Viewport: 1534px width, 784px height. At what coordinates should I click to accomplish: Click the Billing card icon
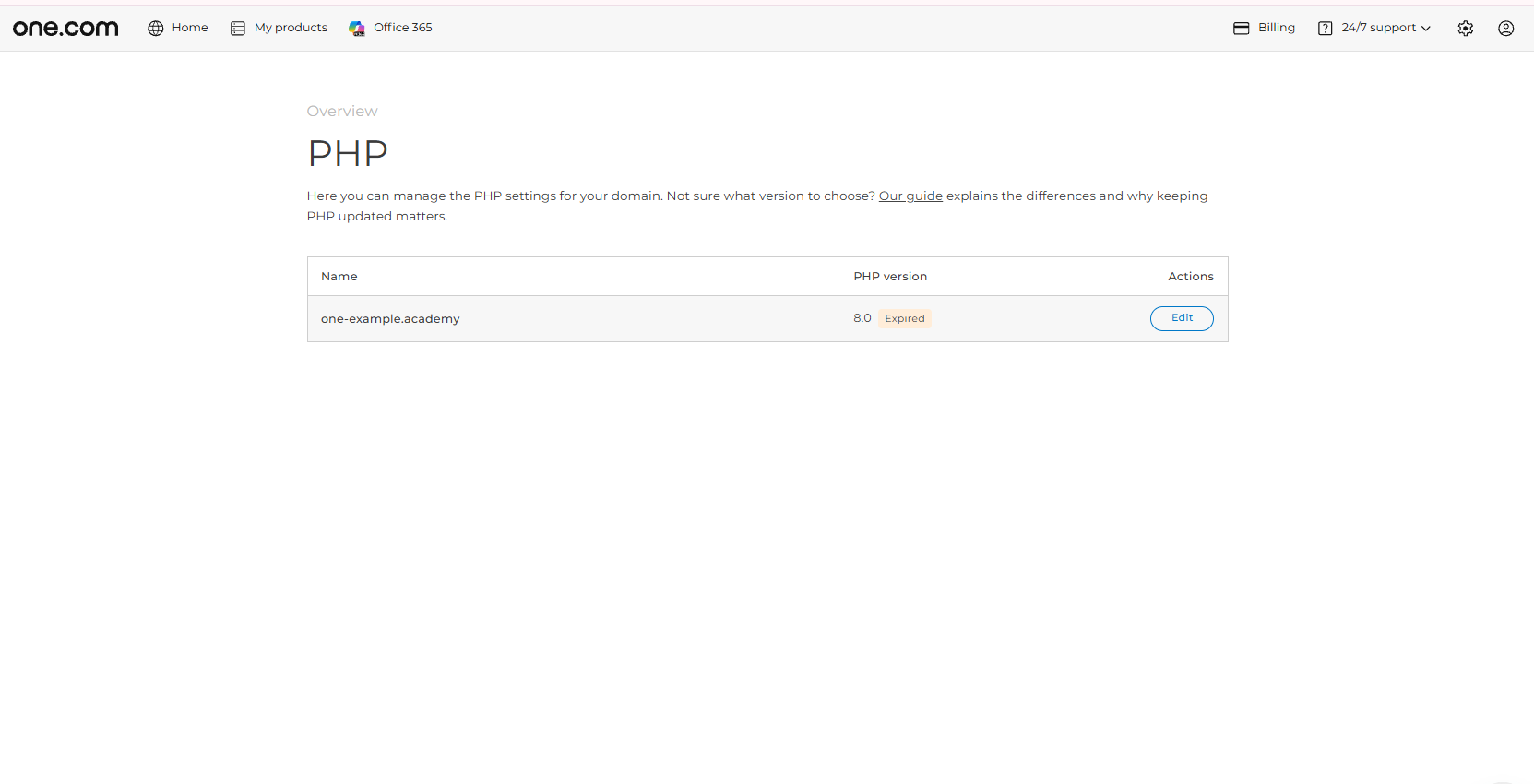[x=1242, y=28]
